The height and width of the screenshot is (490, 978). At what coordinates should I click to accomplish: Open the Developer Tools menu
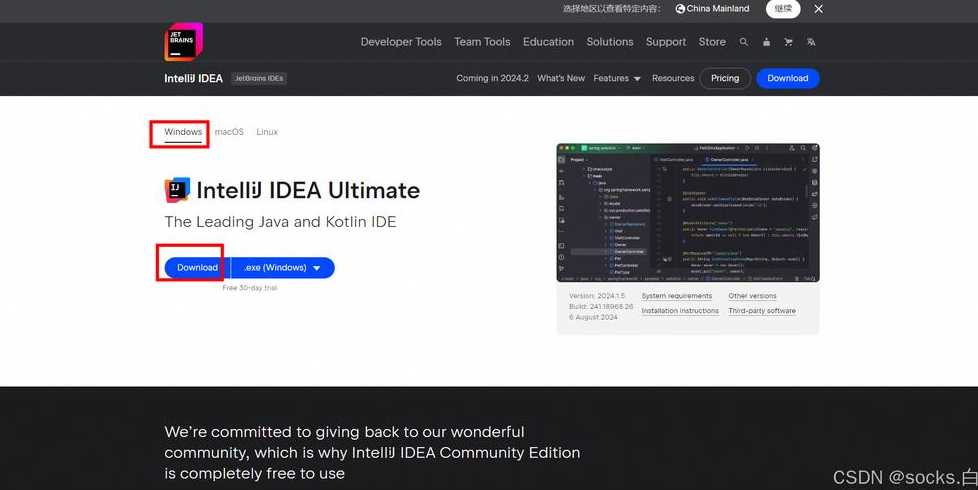[401, 42]
